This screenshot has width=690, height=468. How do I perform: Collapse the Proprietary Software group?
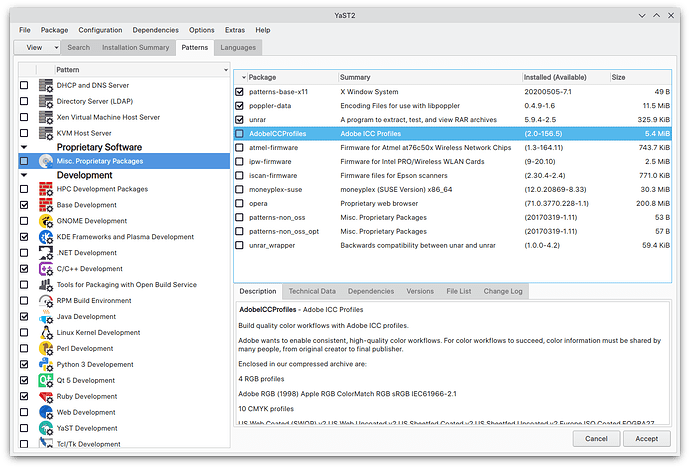click(24, 147)
